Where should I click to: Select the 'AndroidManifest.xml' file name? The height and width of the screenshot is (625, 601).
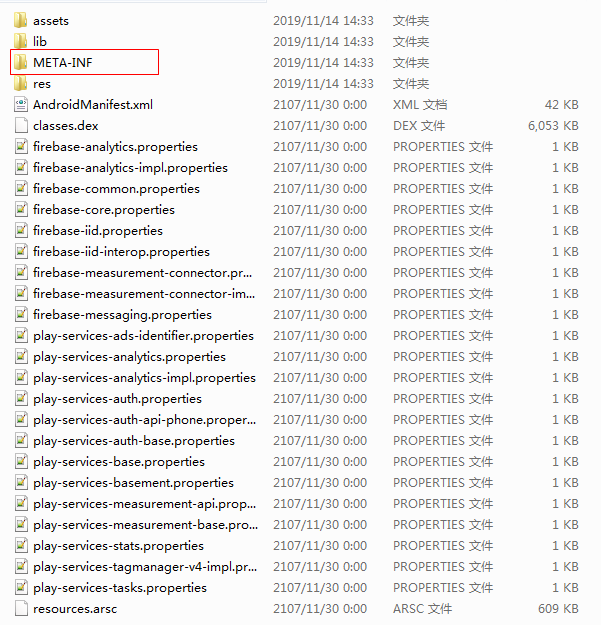point(93,104)
